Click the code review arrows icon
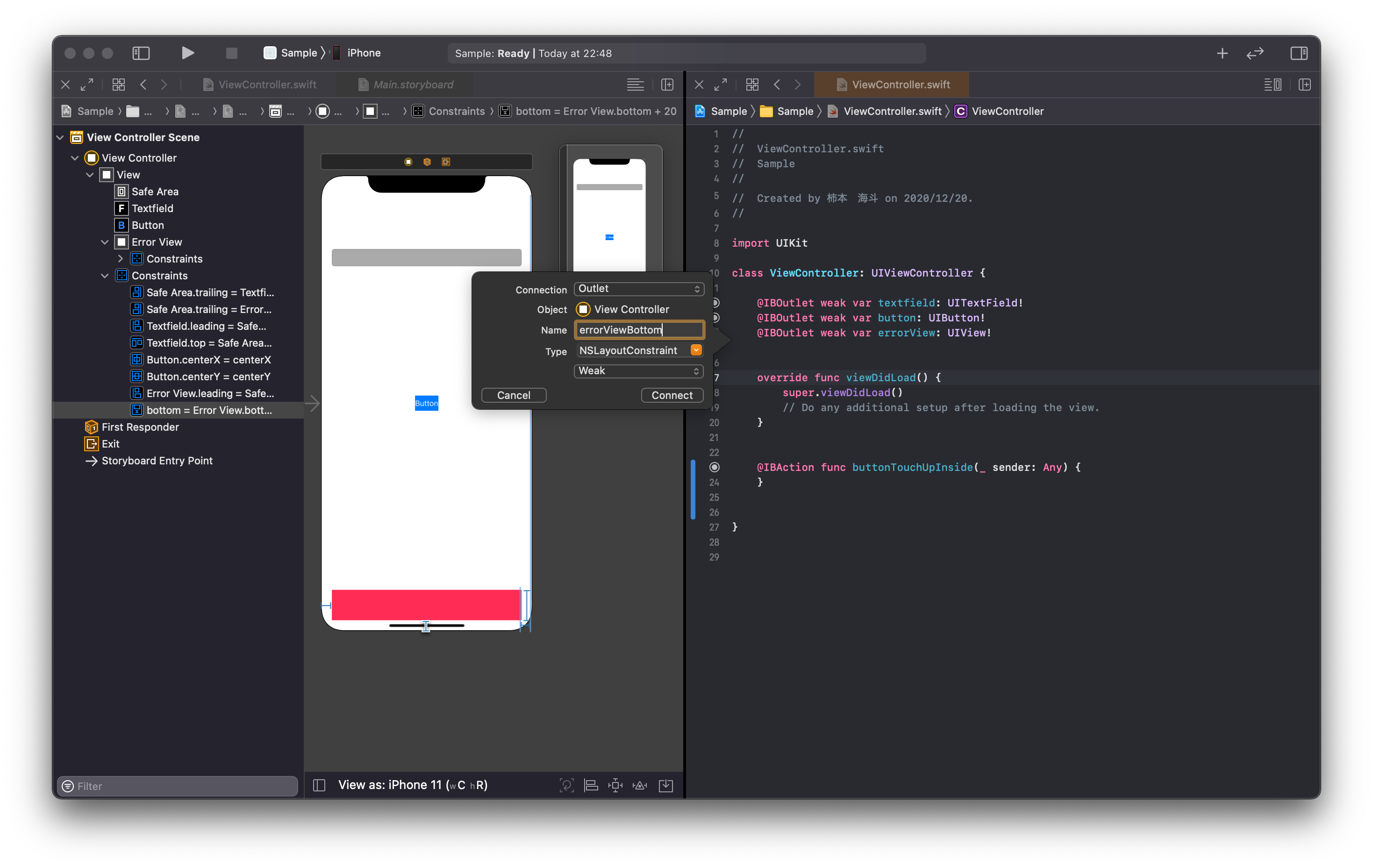 1255,53
